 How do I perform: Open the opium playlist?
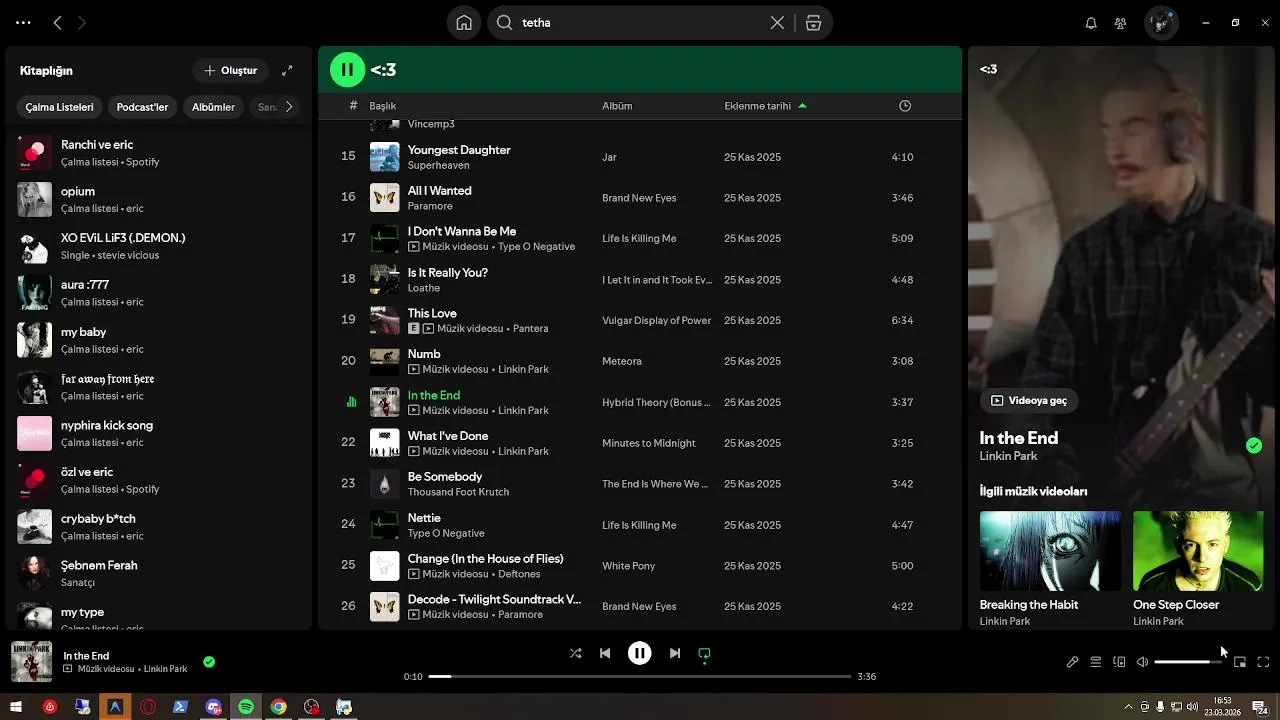(160, 199)
